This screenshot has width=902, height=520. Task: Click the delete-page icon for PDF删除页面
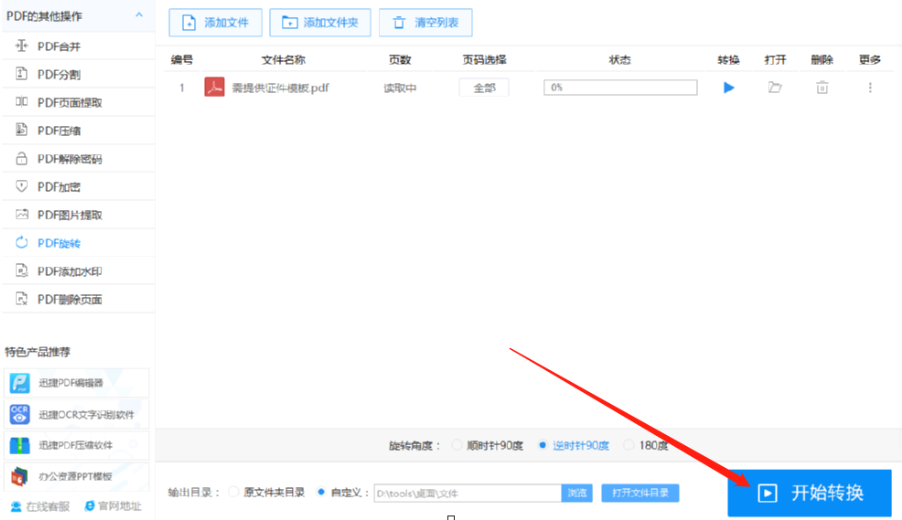pyautogui.click(x=21, y=299)
